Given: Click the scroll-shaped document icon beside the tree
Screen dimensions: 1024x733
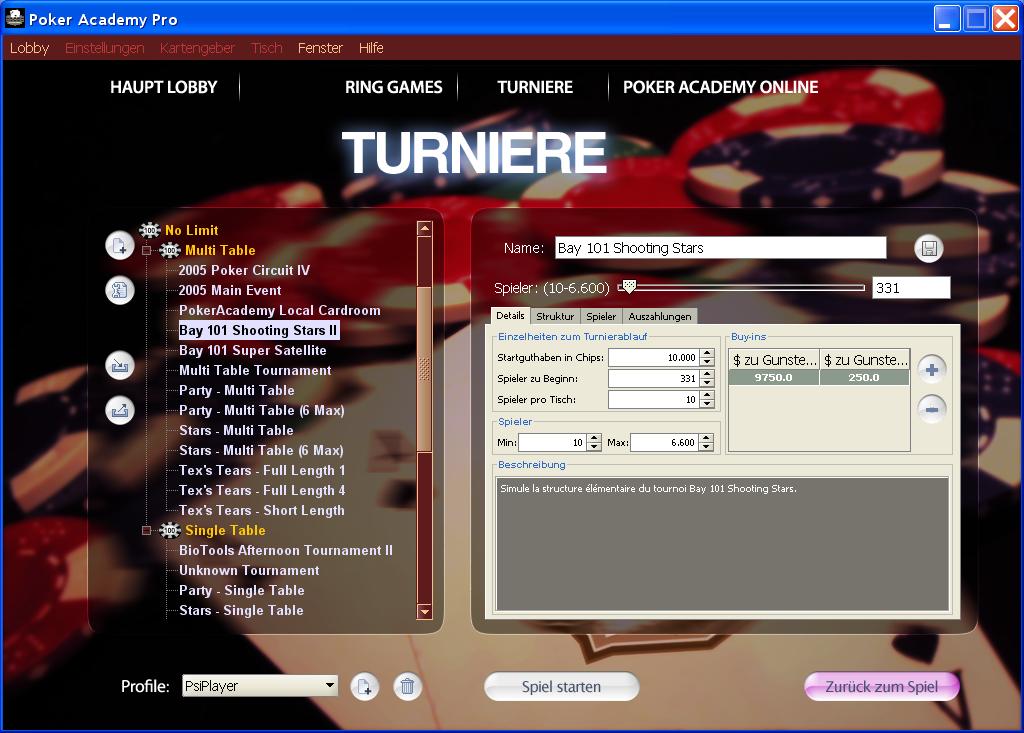Looking at the screenshot, I should pyautogui.click(x=120, y=290).
